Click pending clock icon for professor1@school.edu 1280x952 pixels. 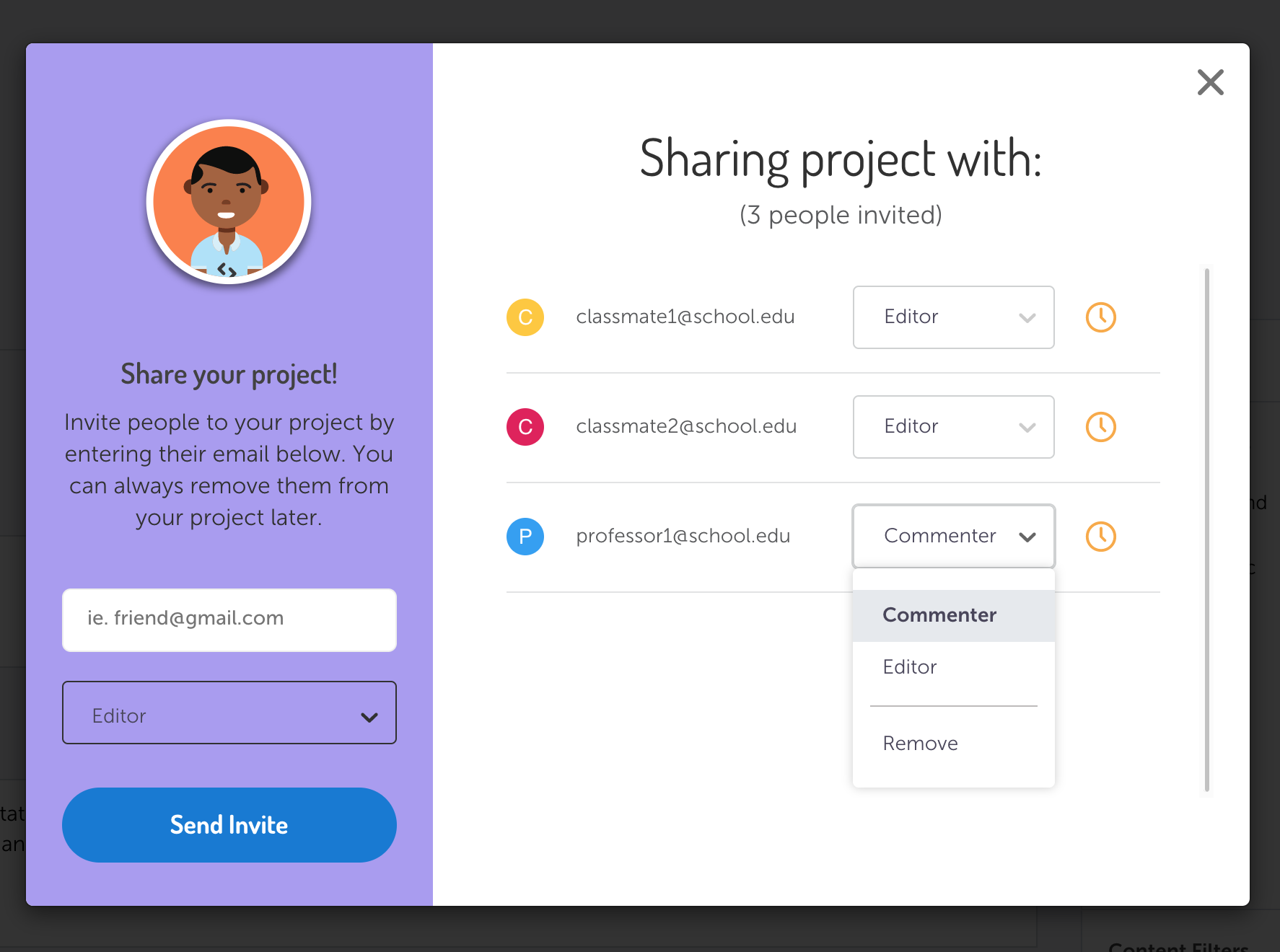tap(1100, 537)
